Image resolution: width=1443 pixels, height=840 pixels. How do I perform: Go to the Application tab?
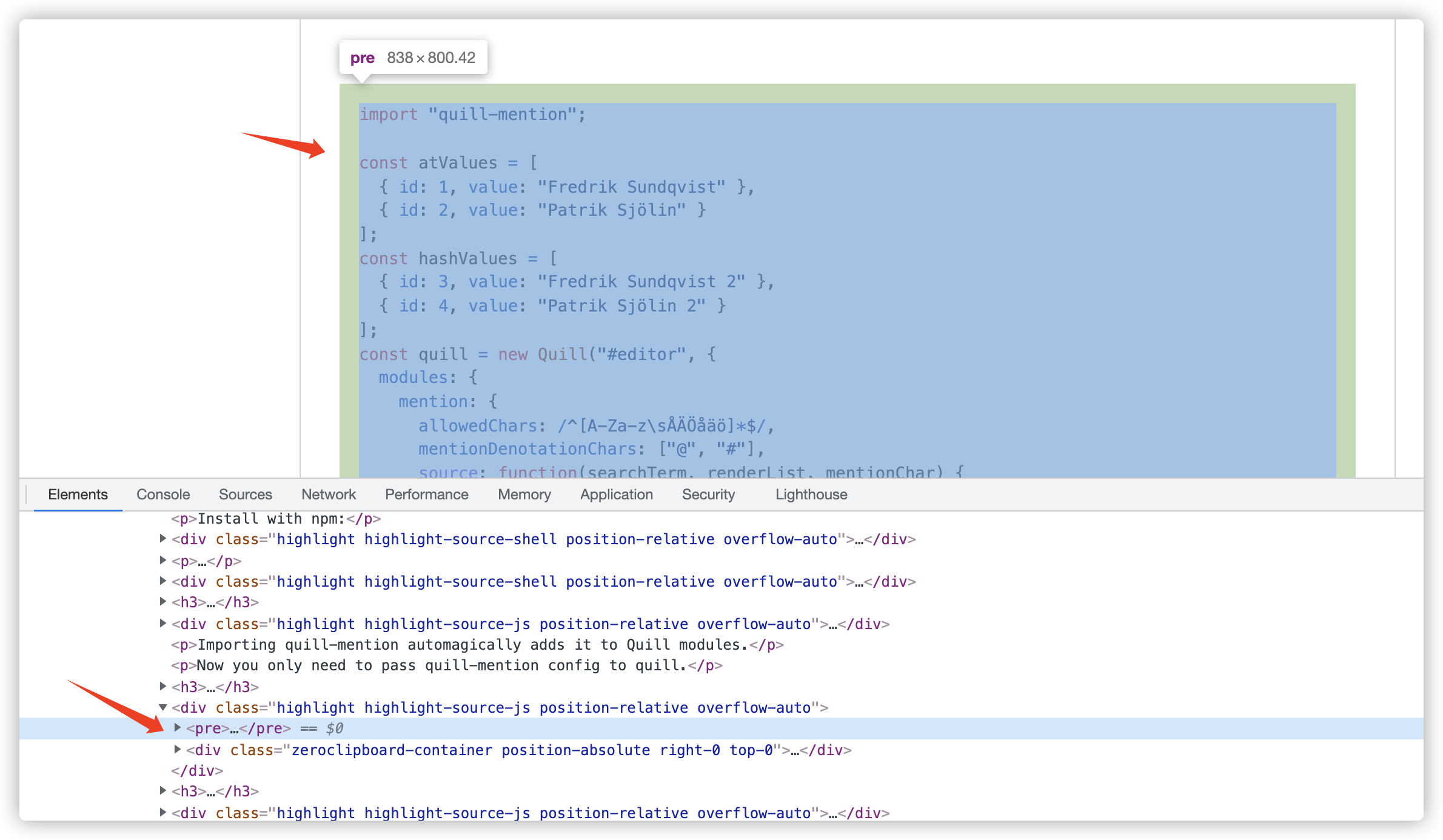tap(617, 495)
